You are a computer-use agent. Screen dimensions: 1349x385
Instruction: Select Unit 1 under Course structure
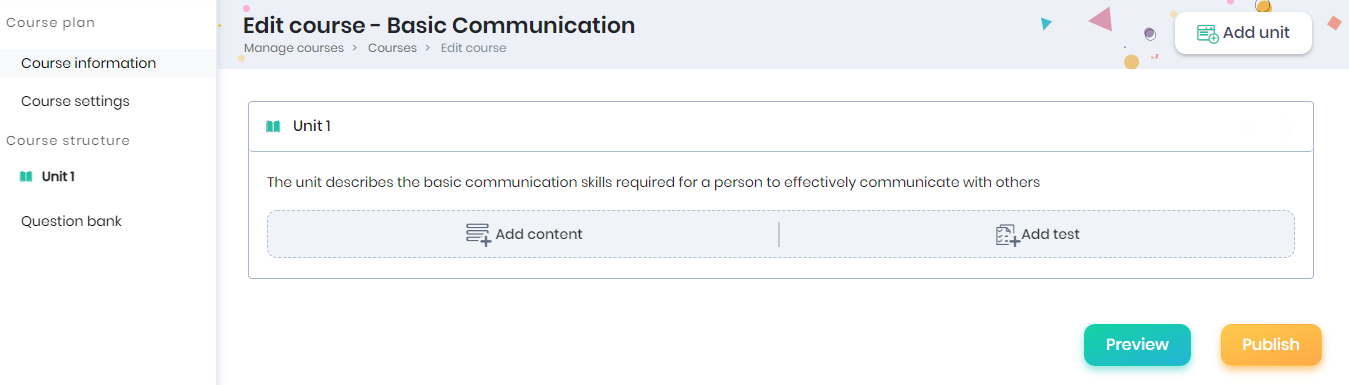coord(58,177)
